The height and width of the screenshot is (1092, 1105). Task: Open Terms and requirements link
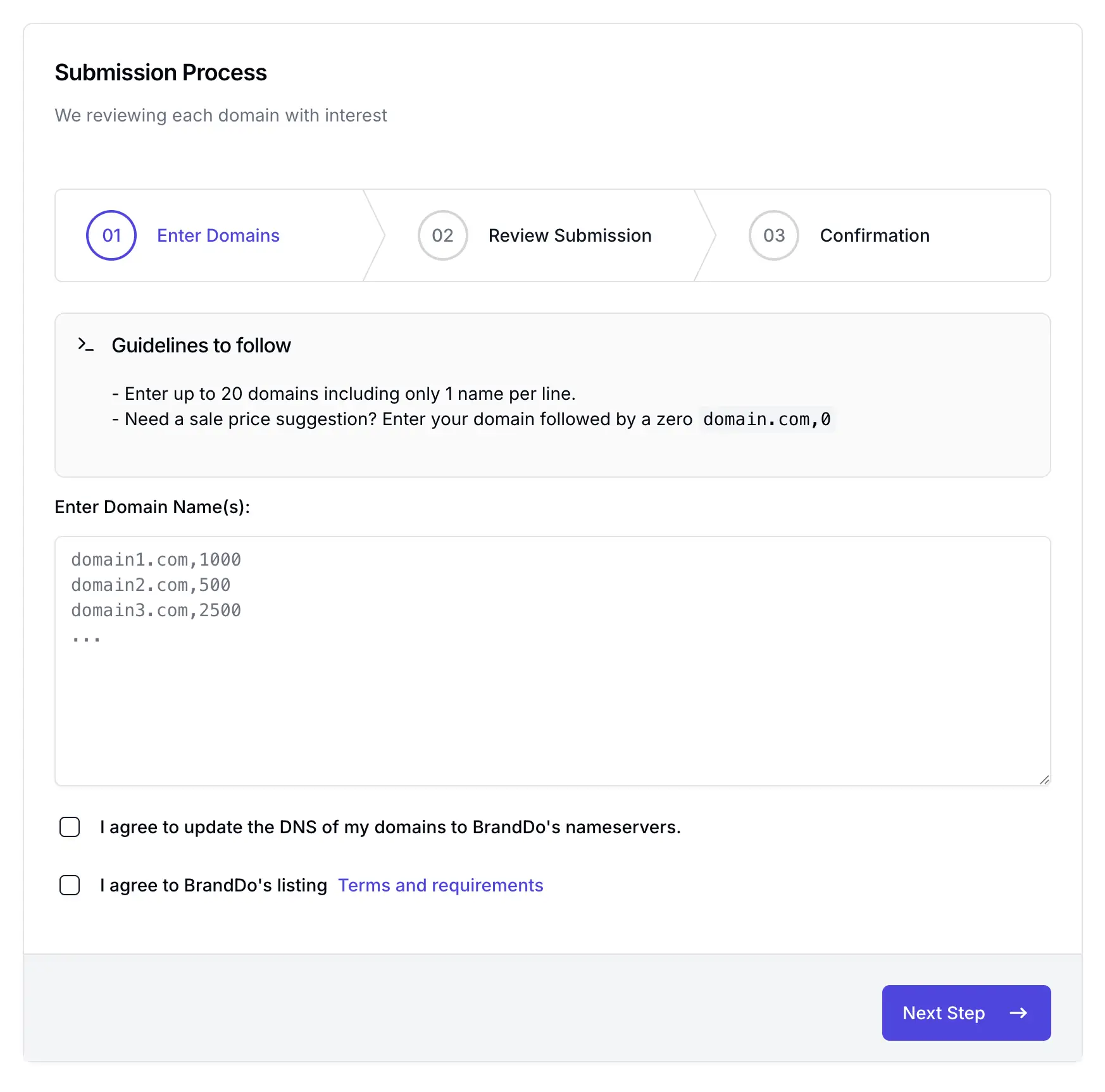pyautogui.click(x=440, y=885)
